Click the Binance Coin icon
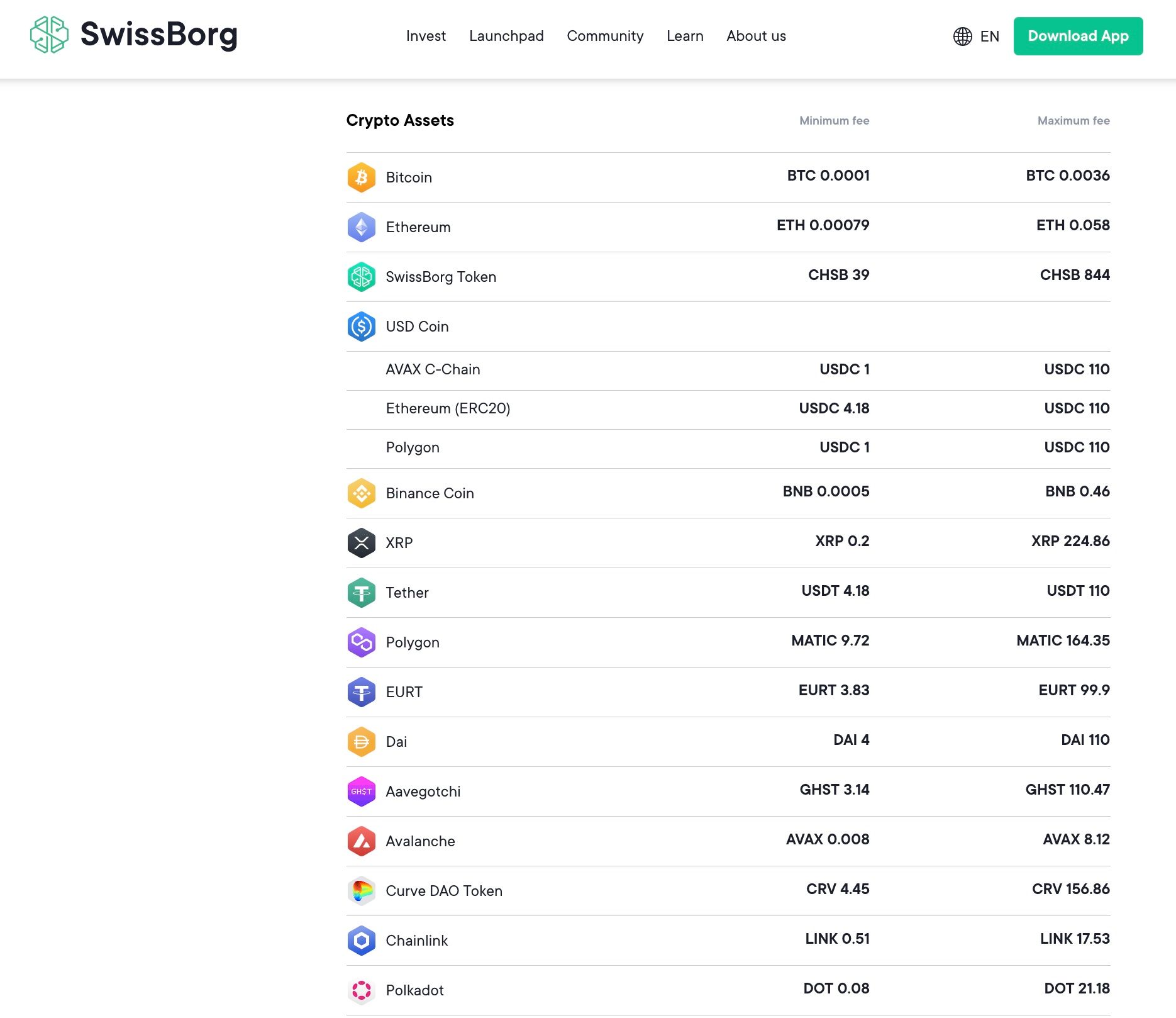The height and width of the screenshot is (1018, 1176). [362, 493]
